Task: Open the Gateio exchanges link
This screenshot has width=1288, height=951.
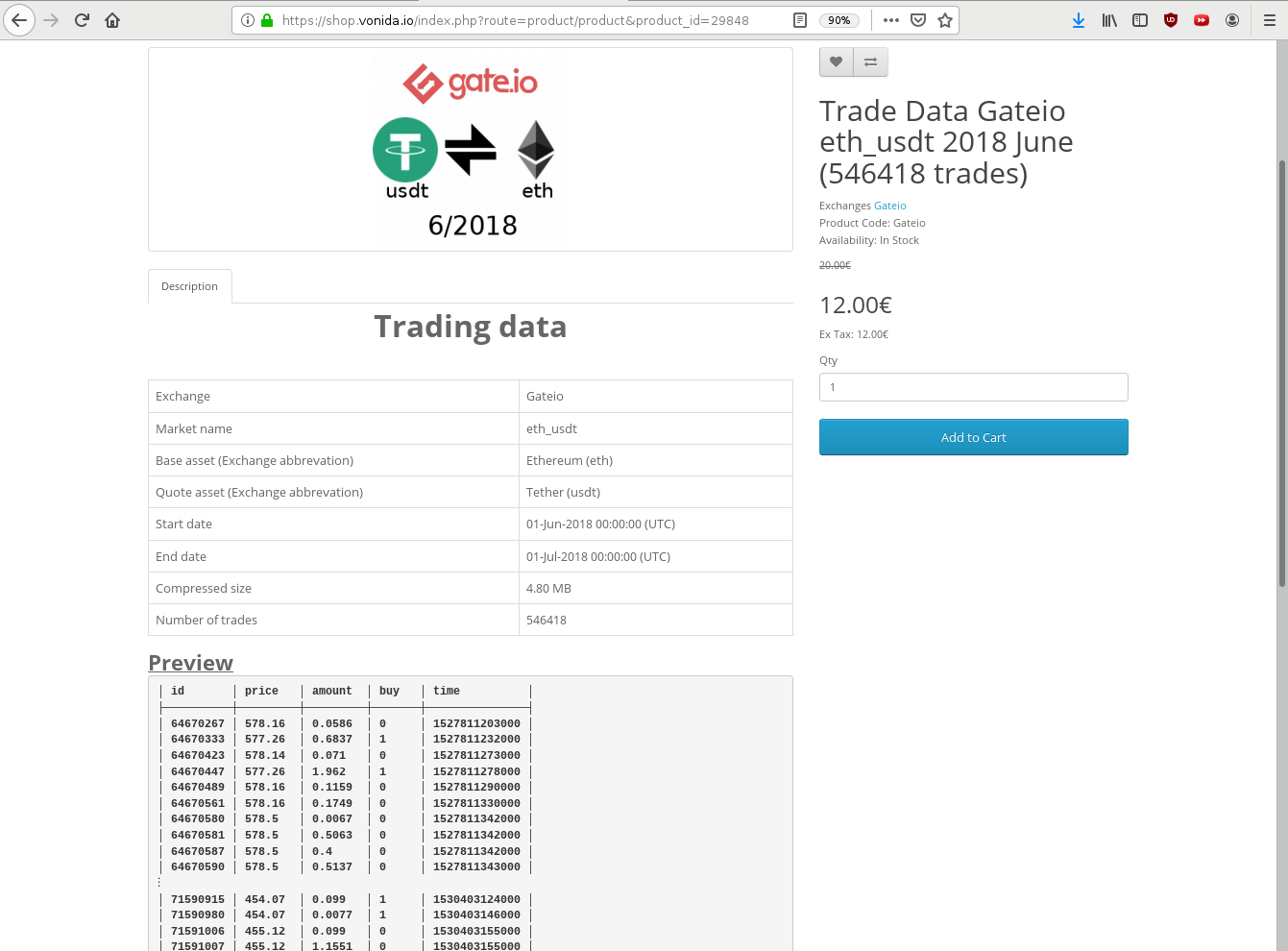Action: pyautogui.click(x=890, y=206)
